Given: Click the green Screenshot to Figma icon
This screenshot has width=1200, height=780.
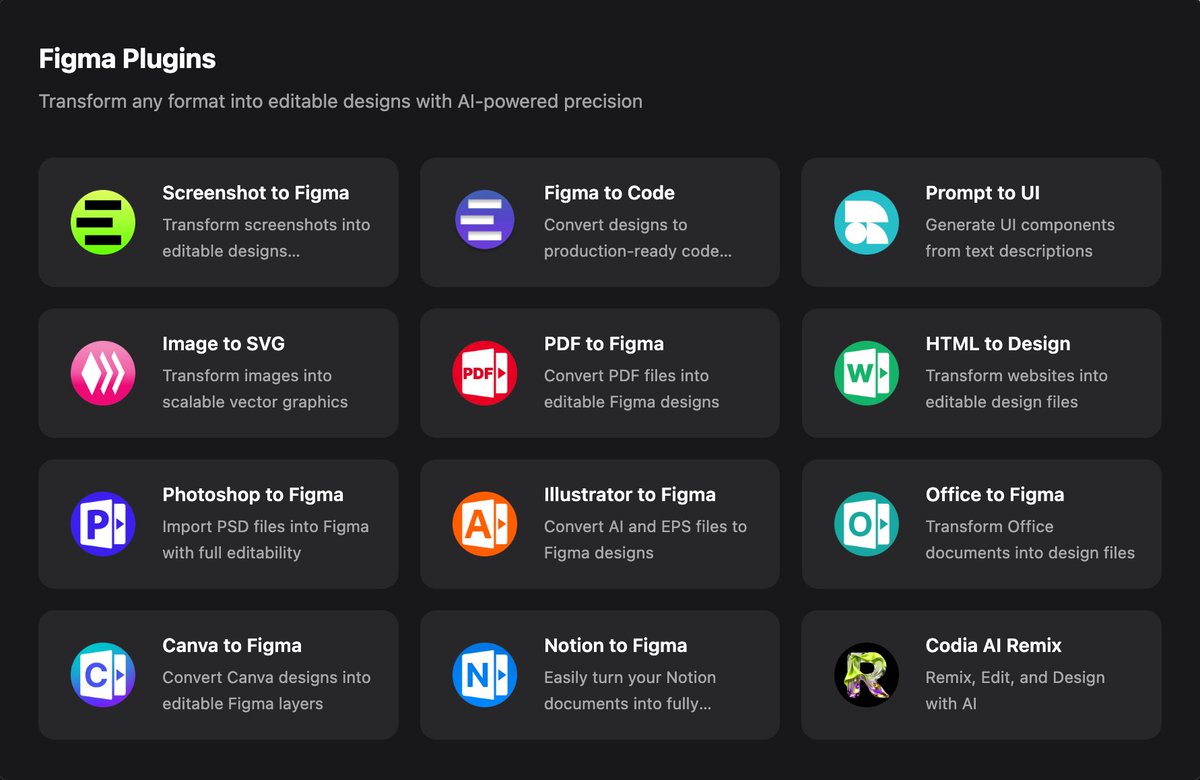Looking at the screenshot, I should (x=103, y=222).
